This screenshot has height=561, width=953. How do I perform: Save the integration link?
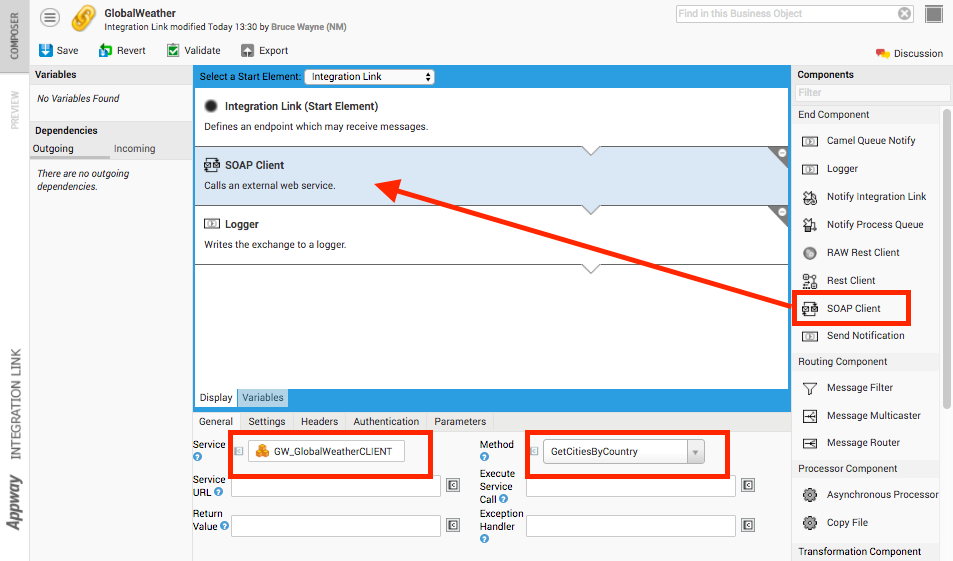pyautogui.click(x=58, y=50)
